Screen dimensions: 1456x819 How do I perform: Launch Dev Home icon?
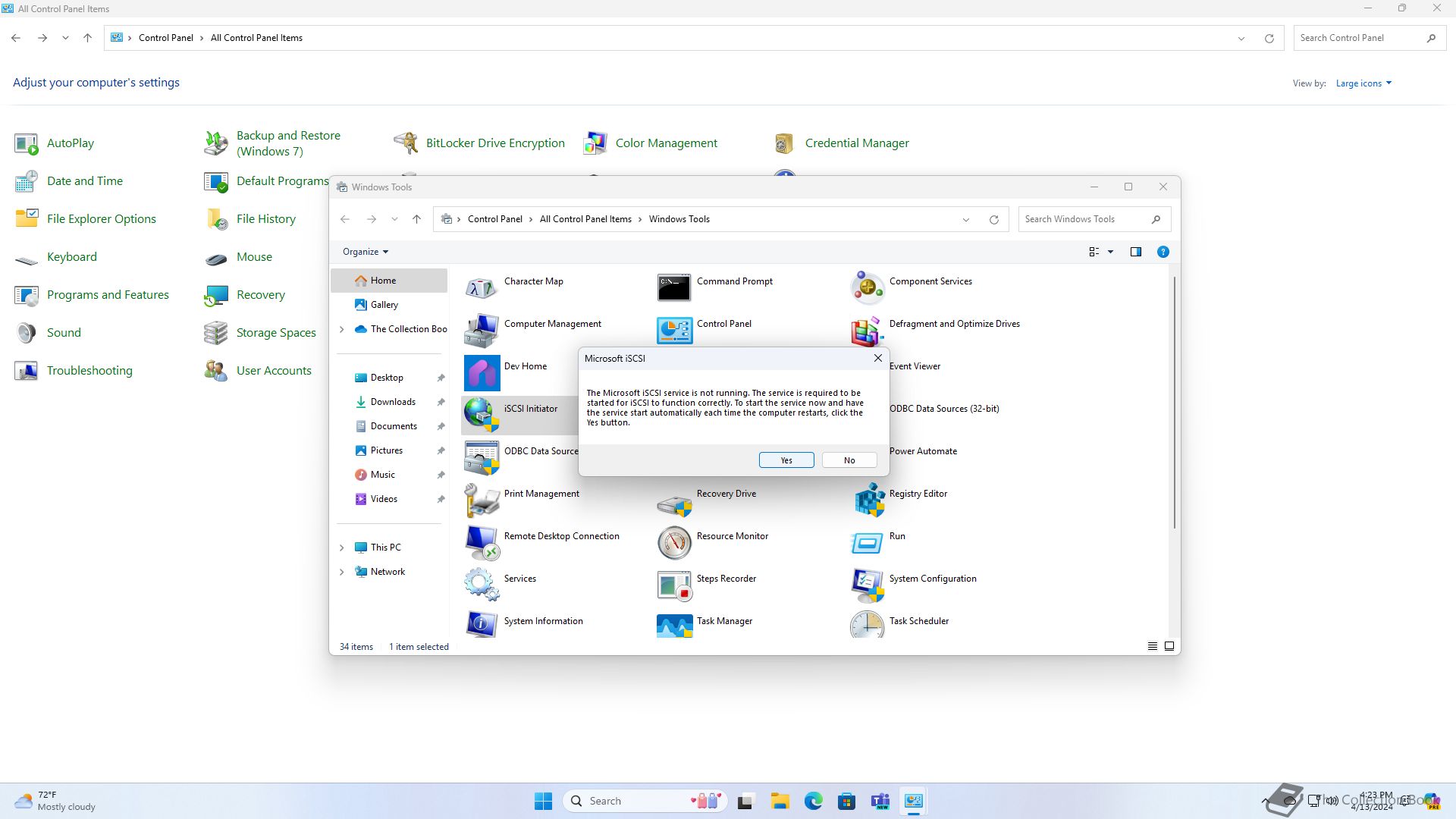coord(482,372)
